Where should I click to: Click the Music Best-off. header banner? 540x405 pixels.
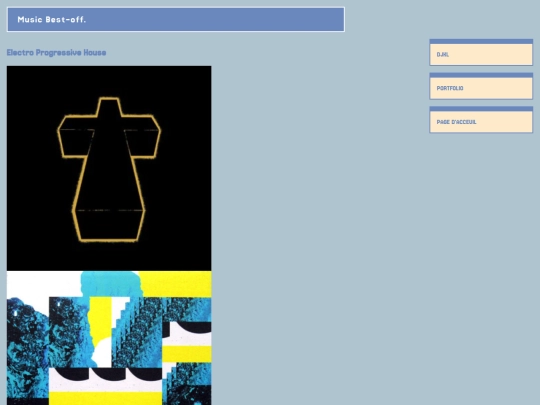pyautogui.click(x=176, y=20)
